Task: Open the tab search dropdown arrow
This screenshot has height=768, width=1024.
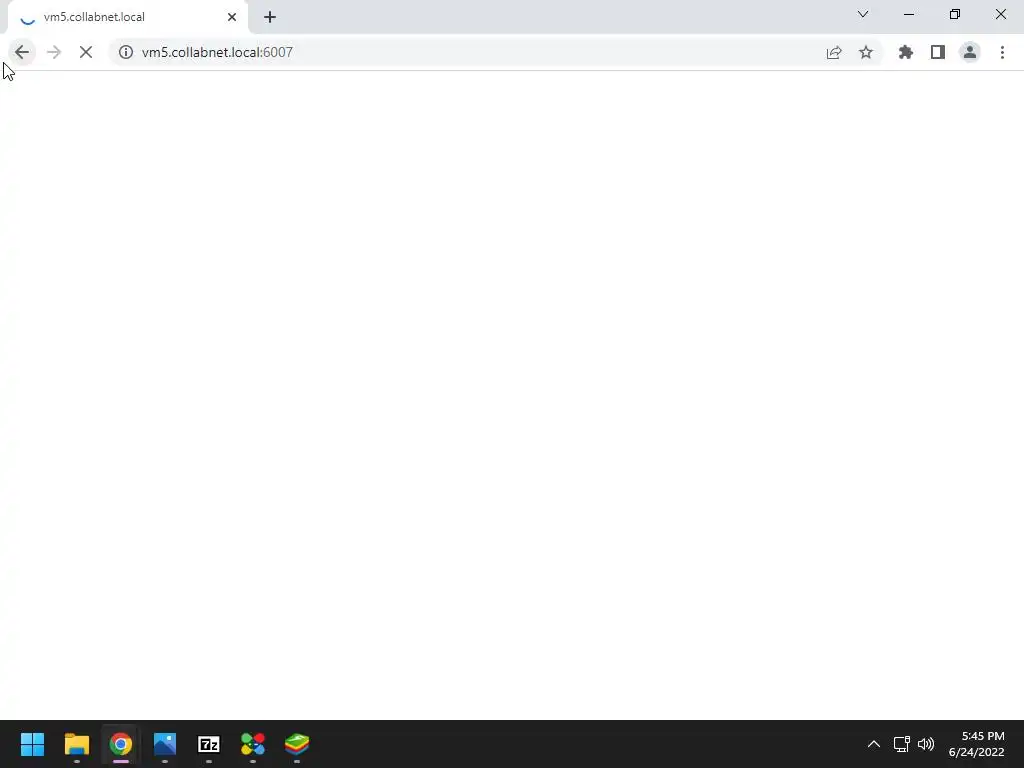Action: pyautogui.click(x=863, y=14)
